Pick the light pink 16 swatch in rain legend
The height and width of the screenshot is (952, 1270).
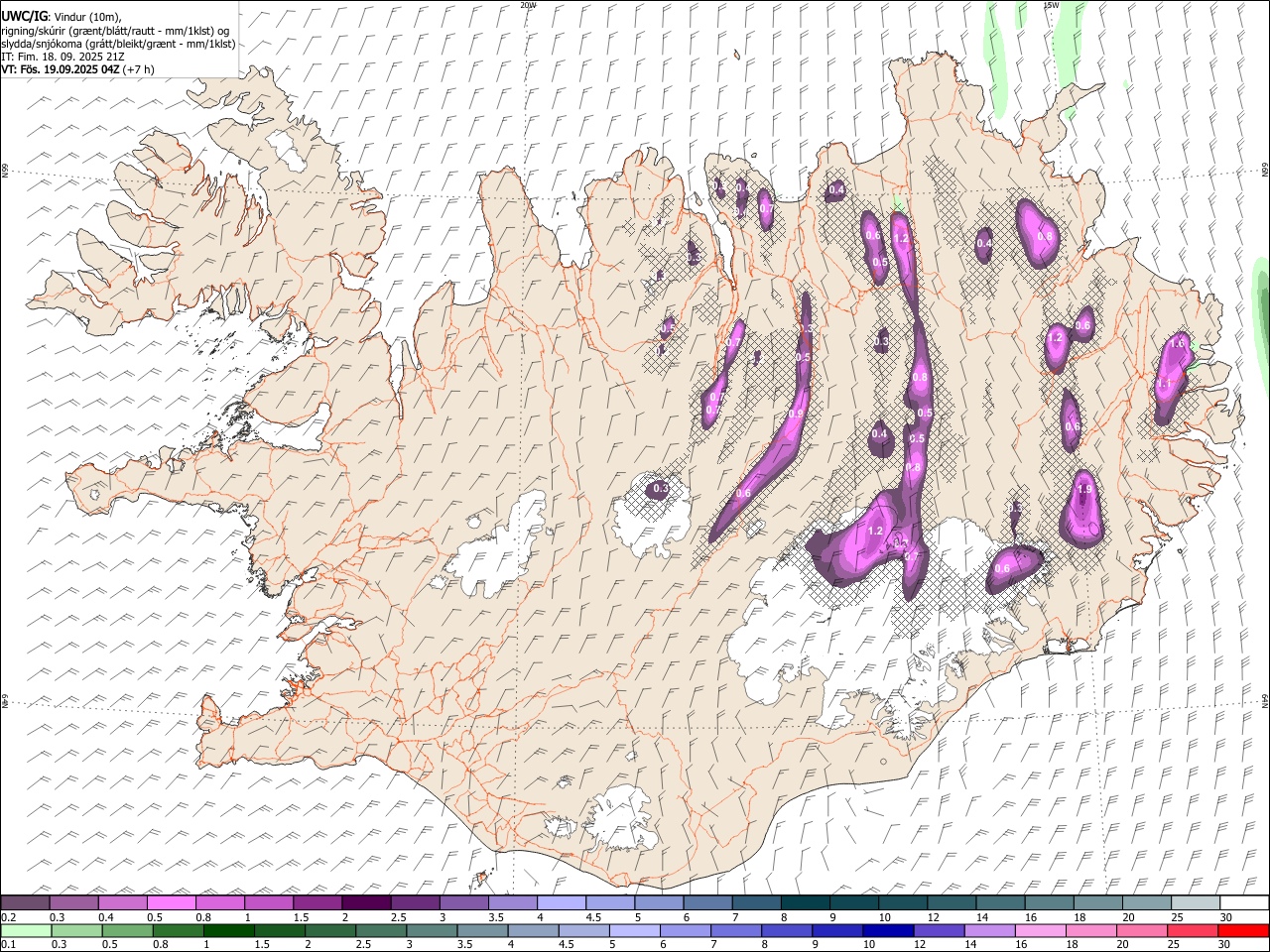(1041, 930)
